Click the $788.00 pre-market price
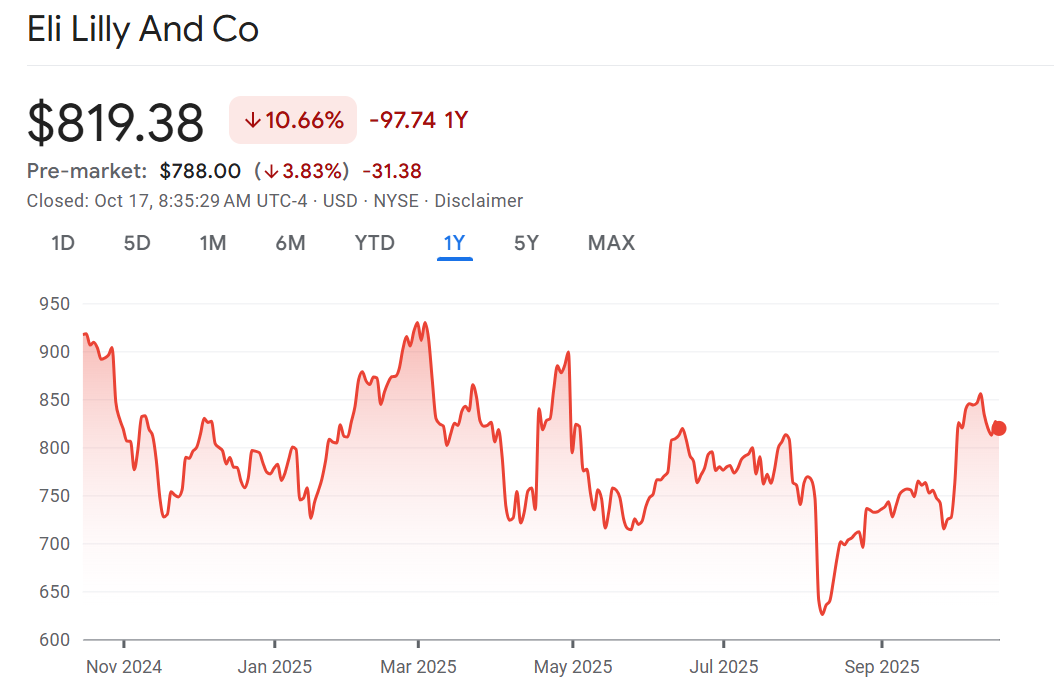Viewport: 1054px width, 694px height. [x=200, y=171]
